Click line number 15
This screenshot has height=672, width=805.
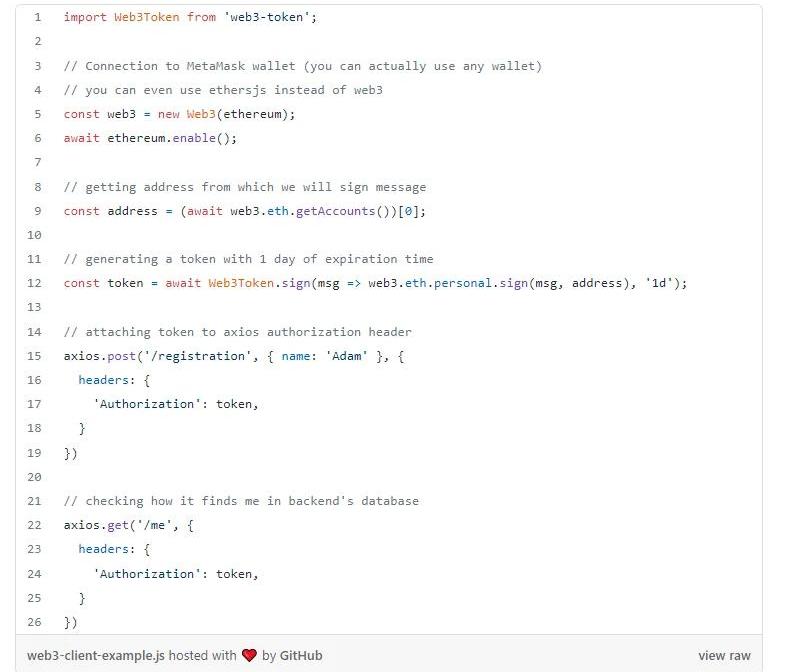[35, 356]
